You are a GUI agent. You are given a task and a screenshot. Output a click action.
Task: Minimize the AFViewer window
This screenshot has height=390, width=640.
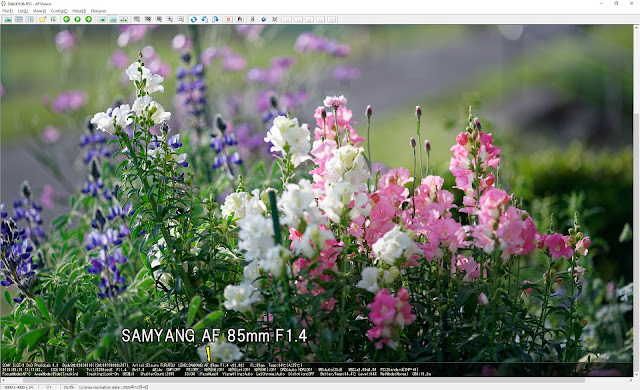point(602,3)
